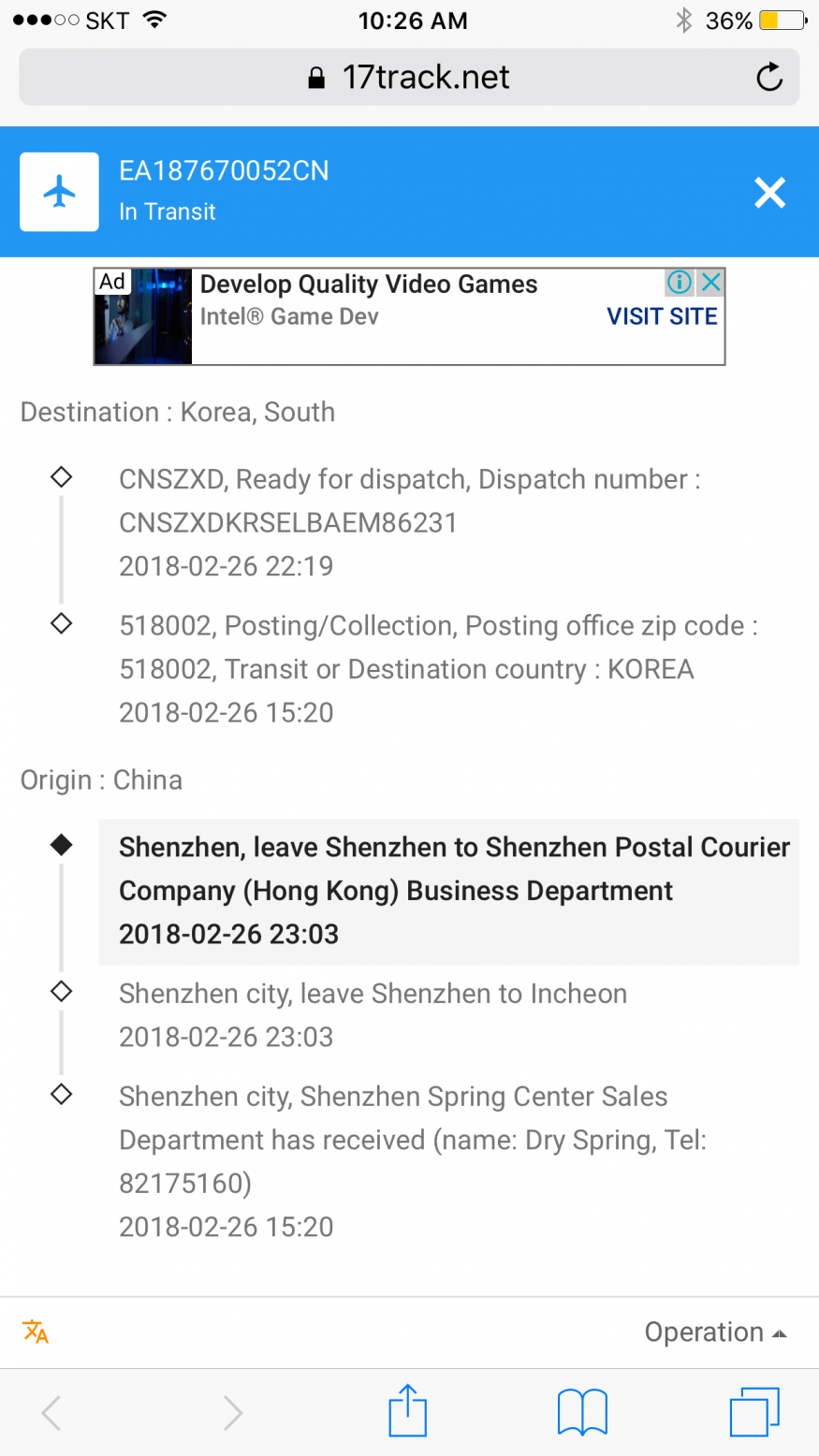Open the Safari share sheet

(407, 1410)
